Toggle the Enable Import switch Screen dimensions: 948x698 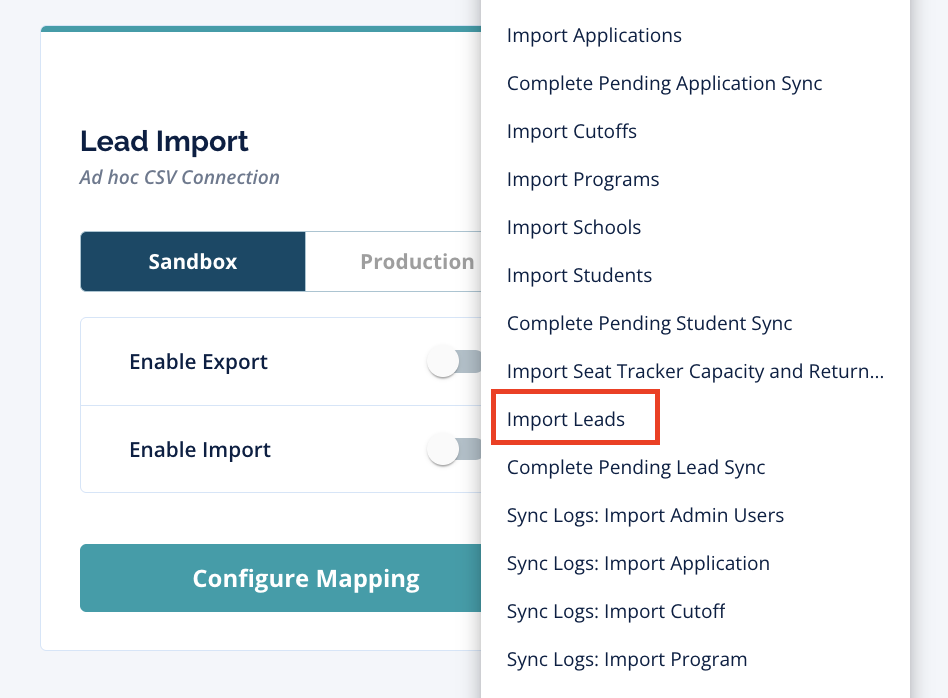454,449
